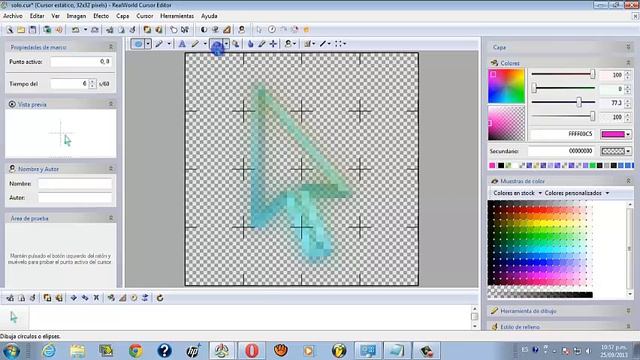Collapse the Muestras de color panel
Viewport: 640px width, 360px height.
point(628,181)
